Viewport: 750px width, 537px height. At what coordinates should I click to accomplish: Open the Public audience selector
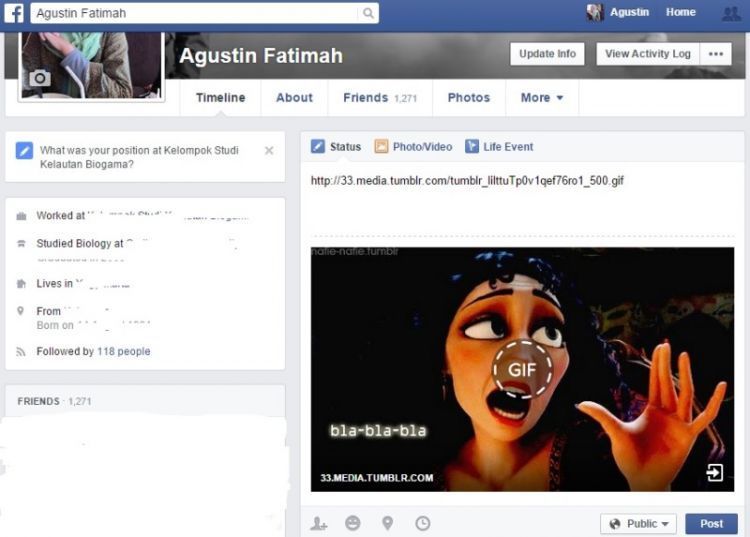[639, 524]
